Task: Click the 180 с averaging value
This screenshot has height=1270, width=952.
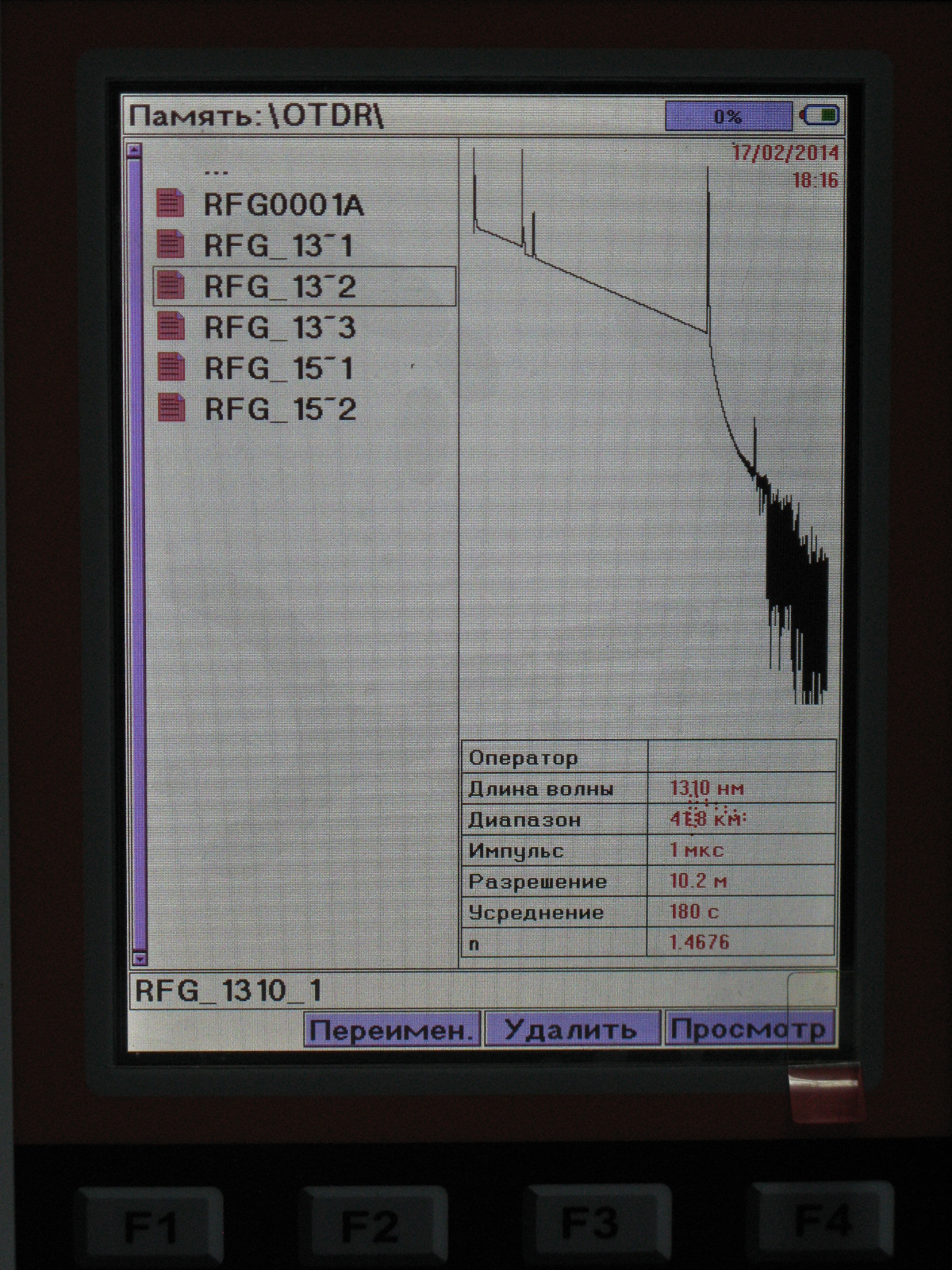Action: 694,911
